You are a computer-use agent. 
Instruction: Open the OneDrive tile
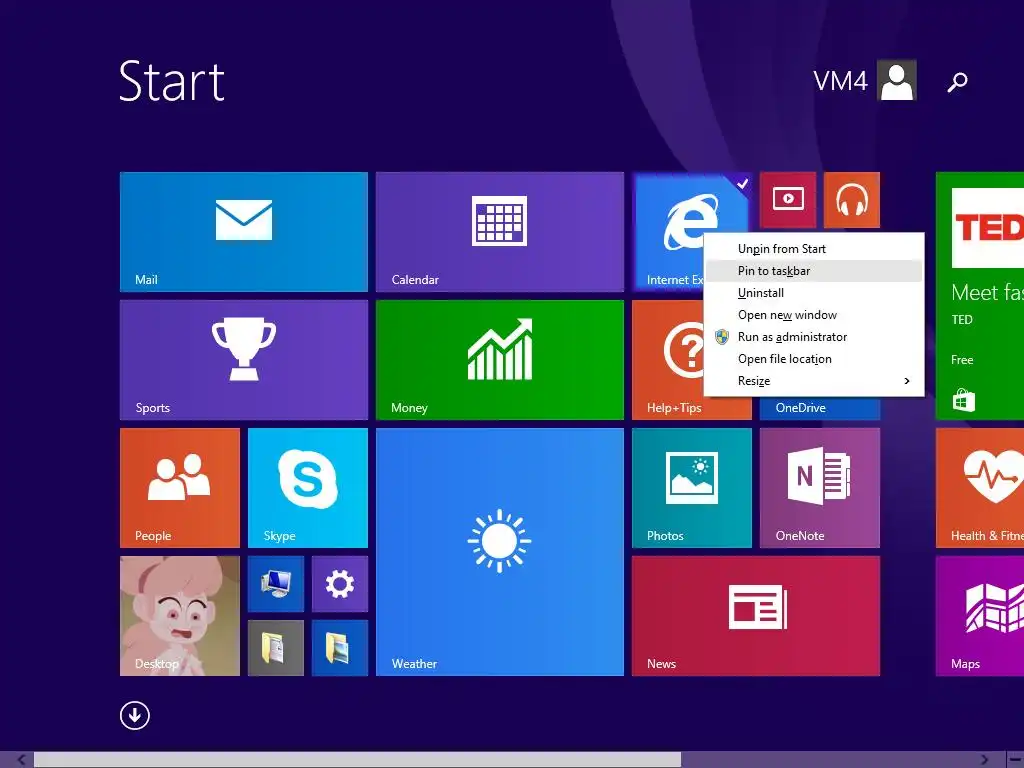click(820, 408)
